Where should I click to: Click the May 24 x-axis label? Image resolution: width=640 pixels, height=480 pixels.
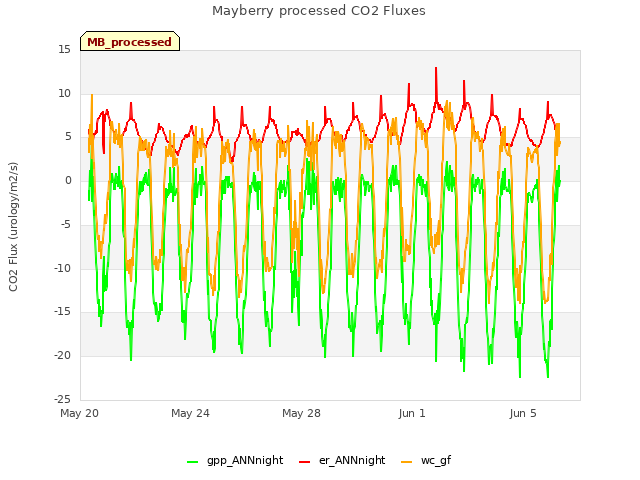190,413
